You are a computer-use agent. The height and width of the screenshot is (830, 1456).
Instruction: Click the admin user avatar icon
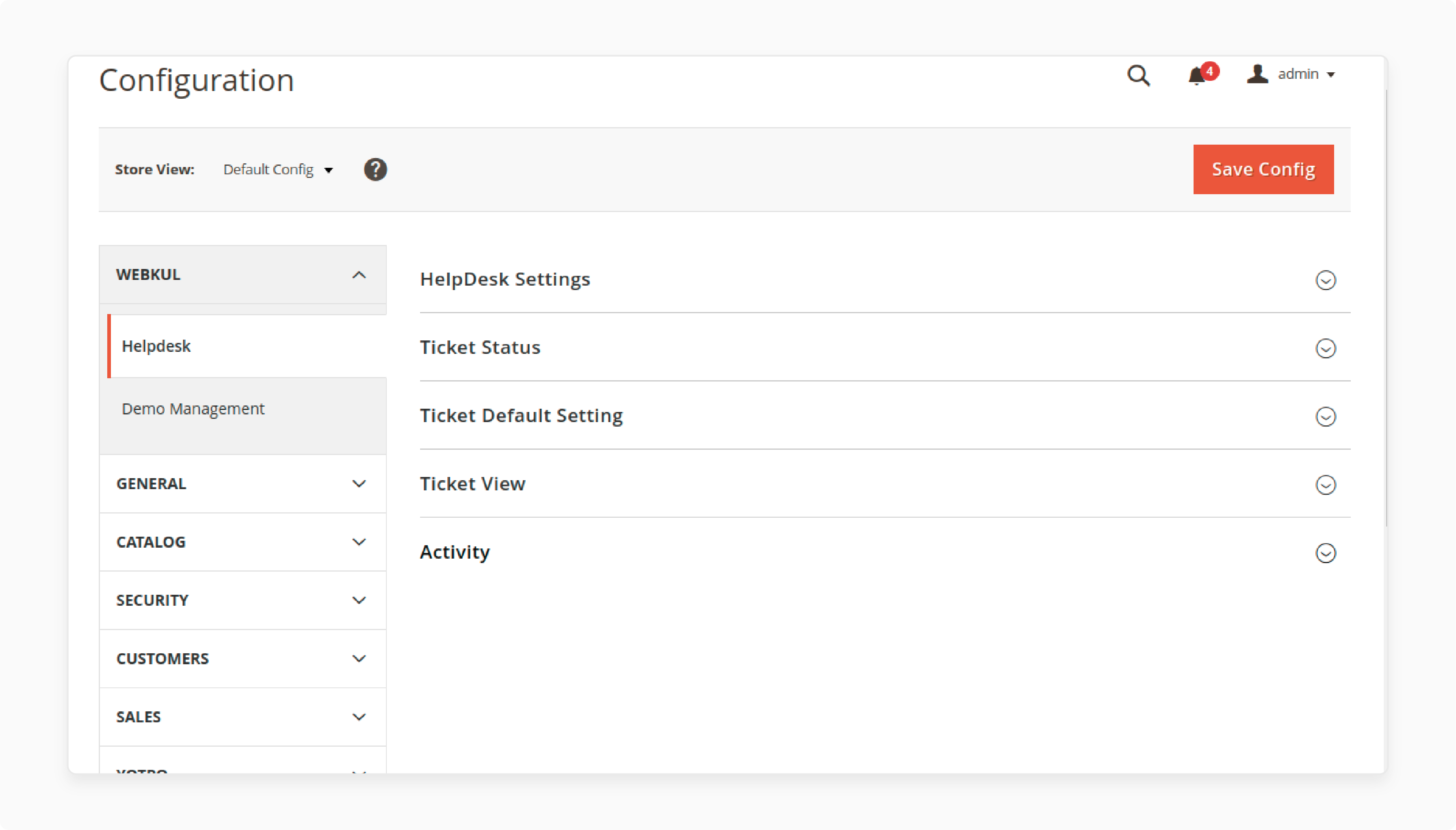pos(1257,74)
